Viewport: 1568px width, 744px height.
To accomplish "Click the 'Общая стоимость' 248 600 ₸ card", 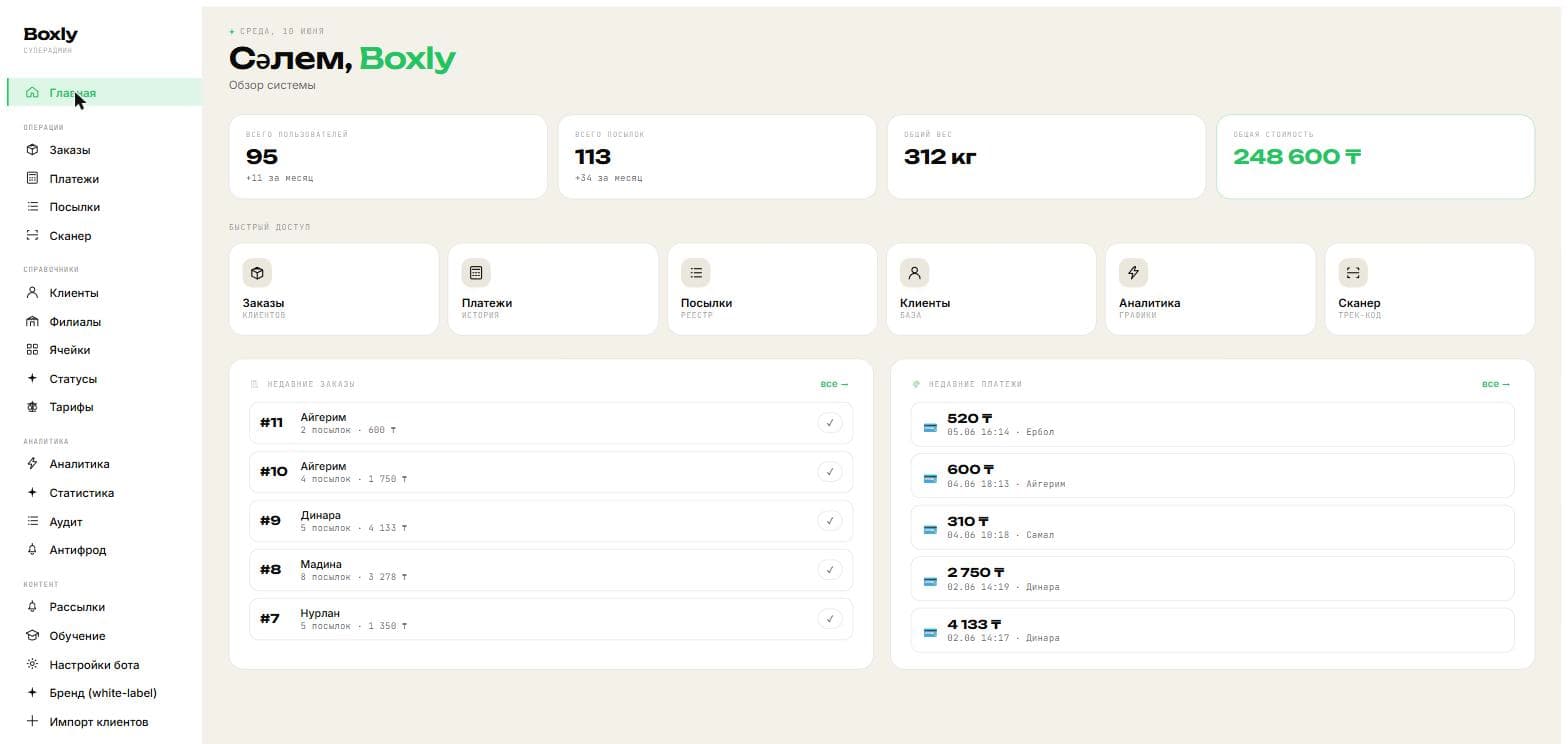I will (x=1375, y=157).
